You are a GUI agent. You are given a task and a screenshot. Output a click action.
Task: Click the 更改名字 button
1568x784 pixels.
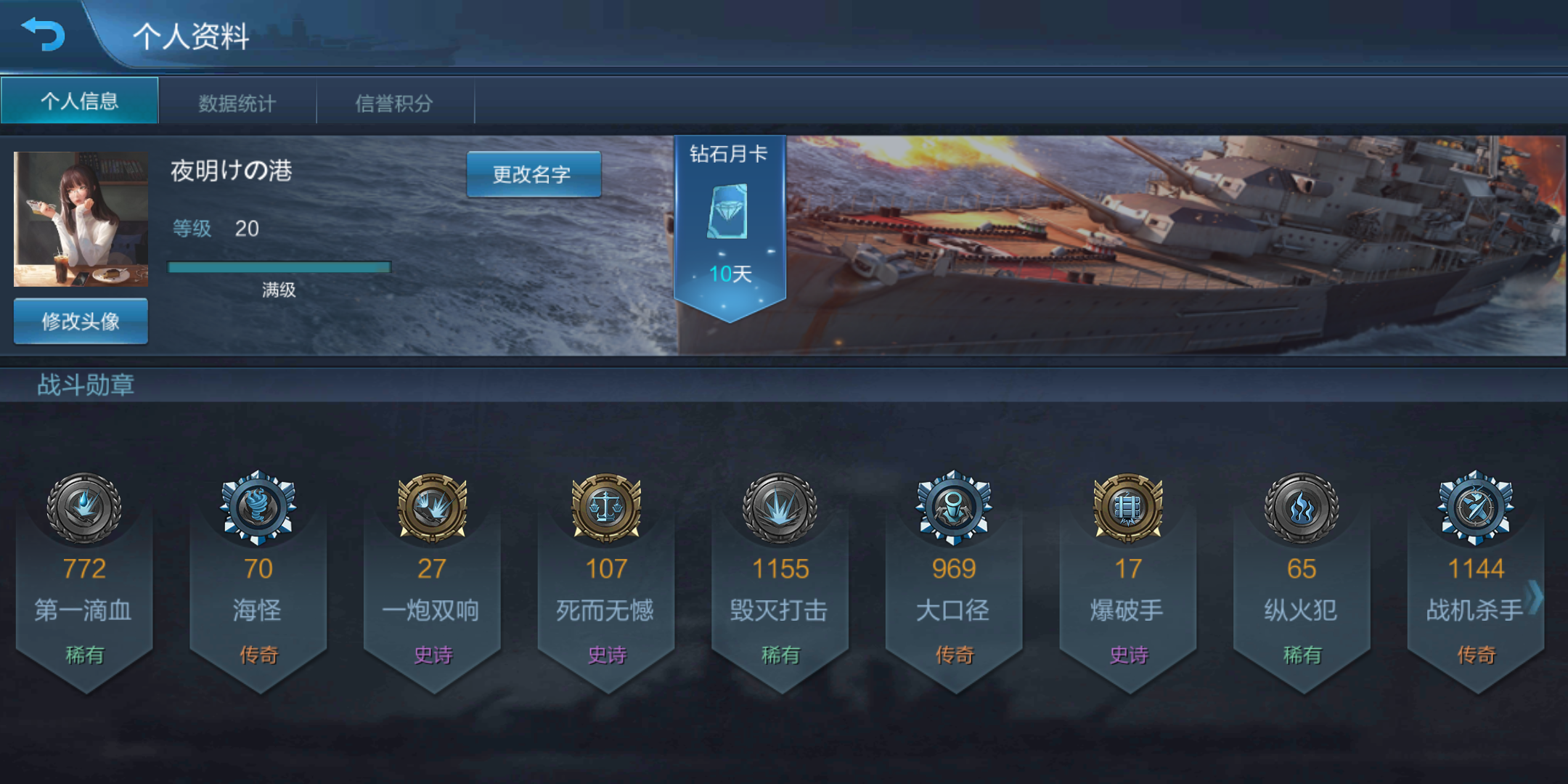click(x=534, y=174)
